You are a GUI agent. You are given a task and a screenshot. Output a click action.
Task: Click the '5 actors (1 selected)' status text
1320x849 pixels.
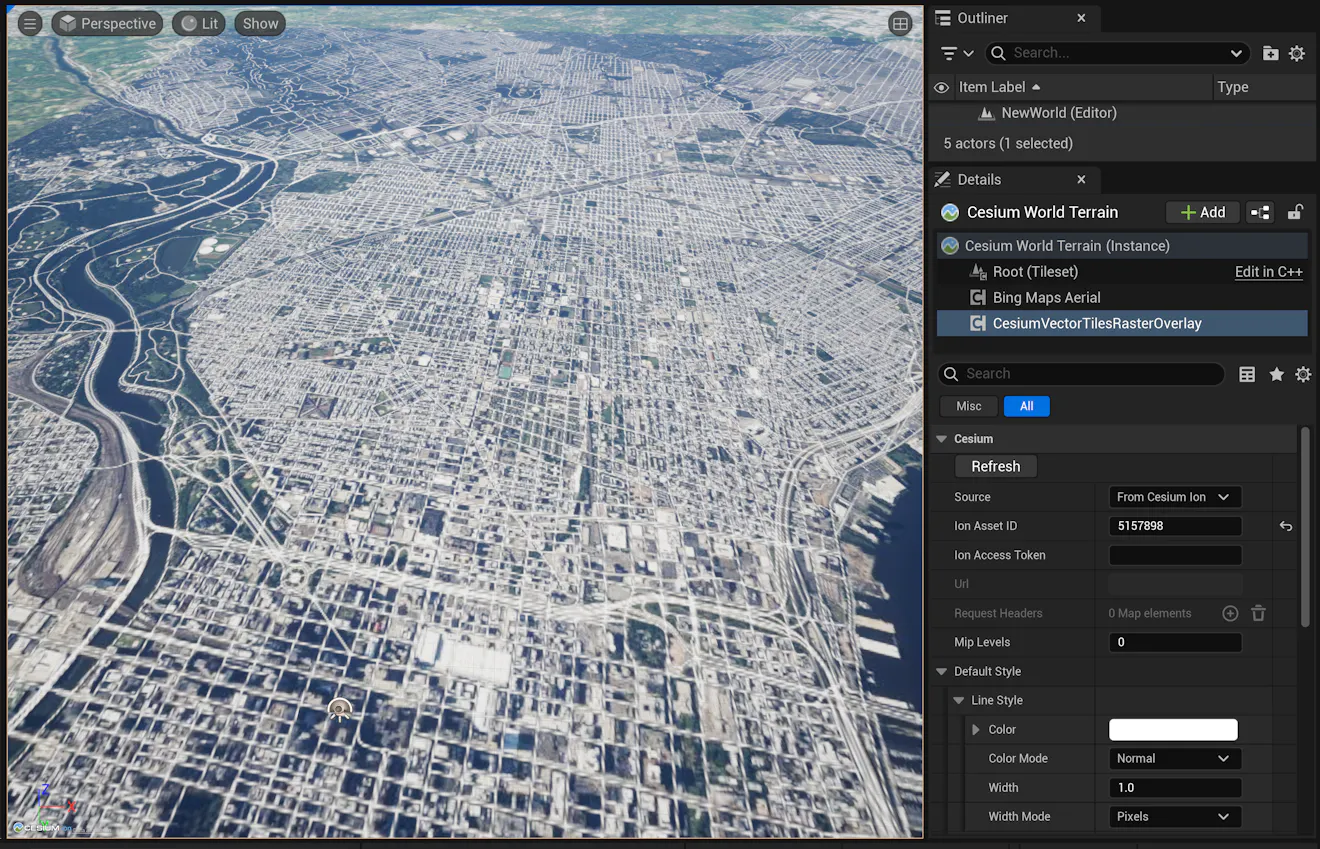click(x=1008, y=143)
